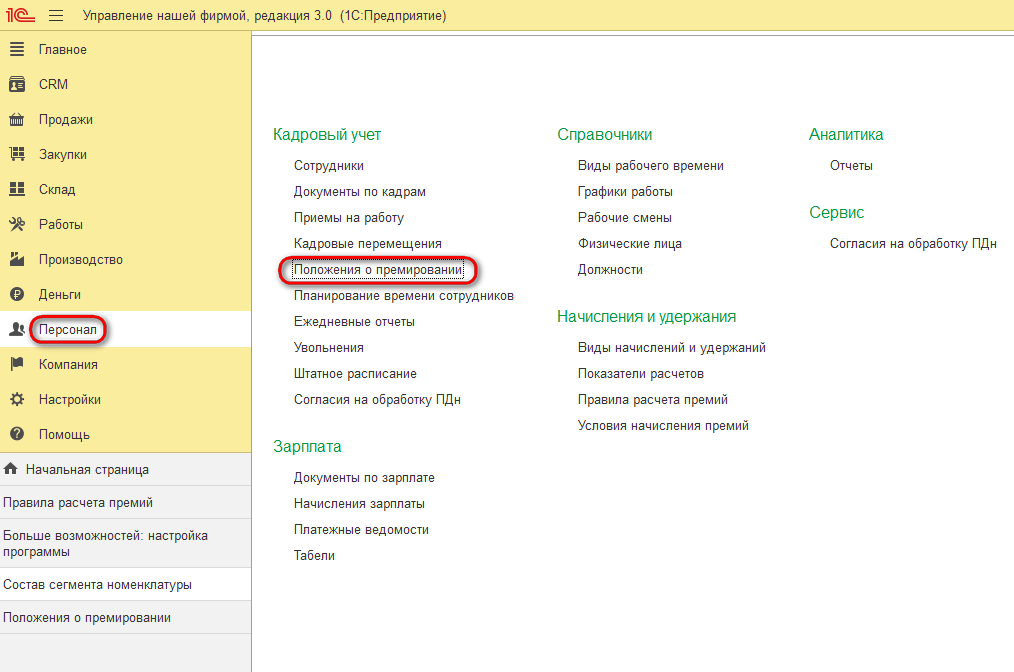This screenshot has height=672, width=1014.
Task: Switch to the Начальная страница tab
Action: tap(125, 470)
